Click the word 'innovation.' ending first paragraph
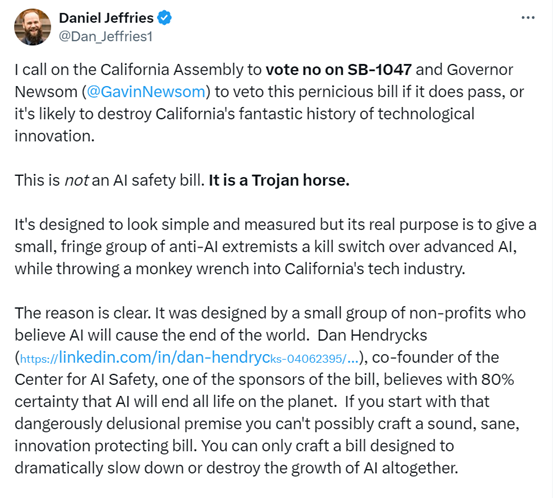554x498 pixels. [55, 136]
